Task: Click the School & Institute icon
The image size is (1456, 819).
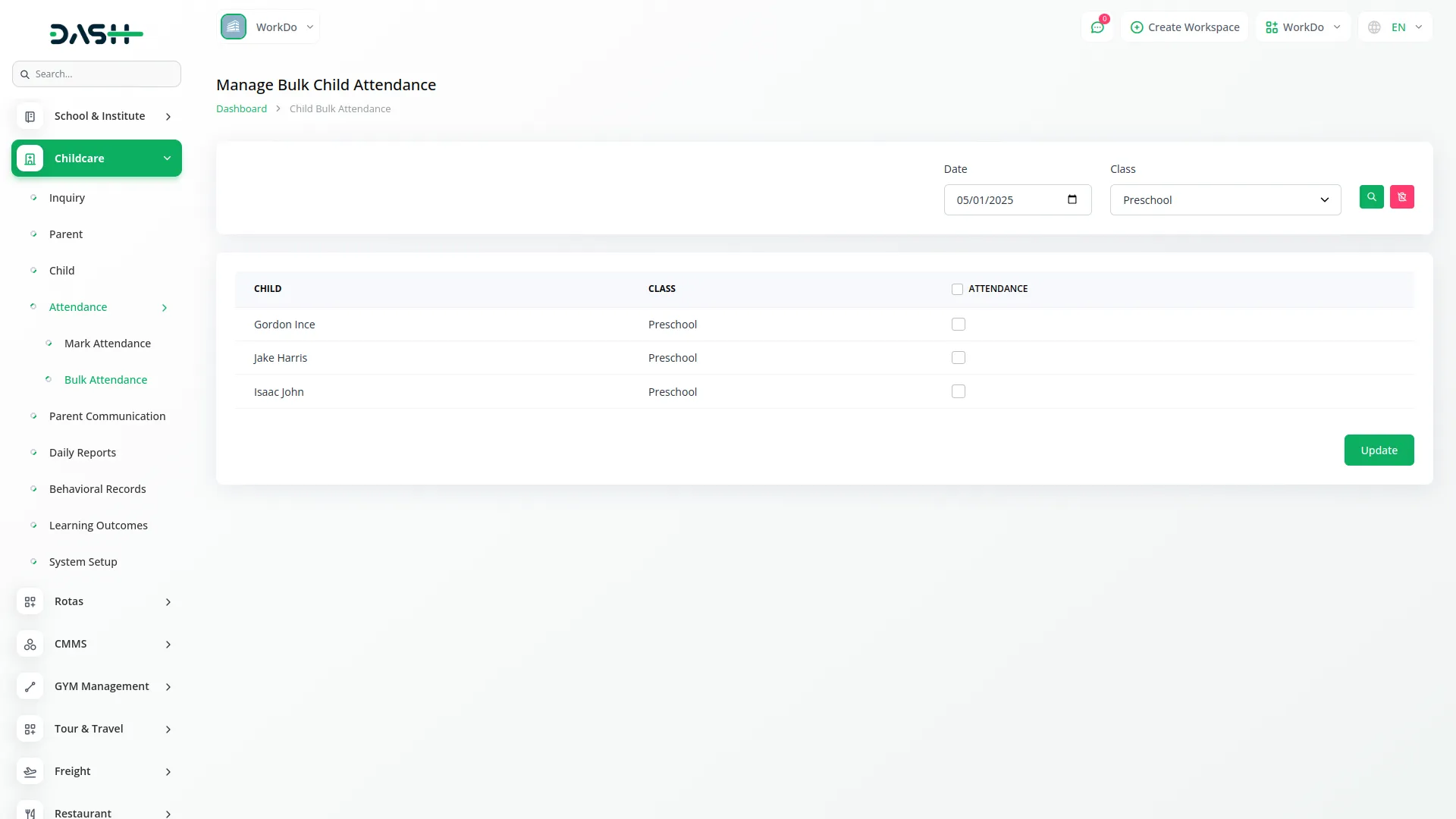Action: coord(30,116)
